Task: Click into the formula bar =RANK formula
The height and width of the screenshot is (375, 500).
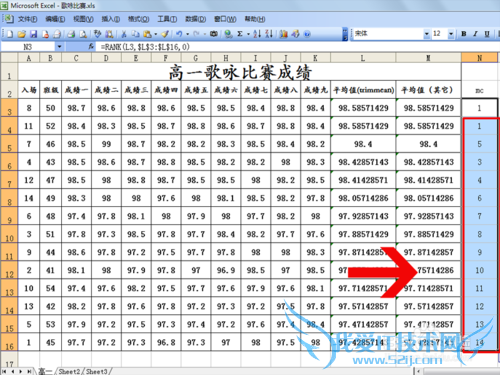Action: 145,47
